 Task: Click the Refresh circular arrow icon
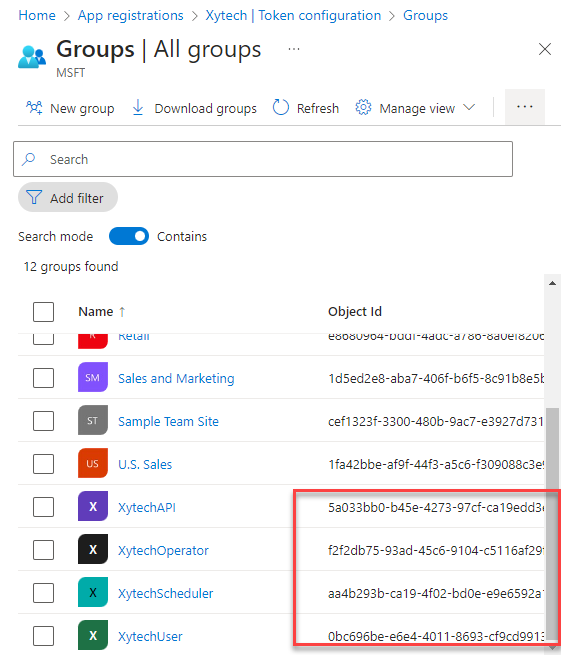pos(281,107)
